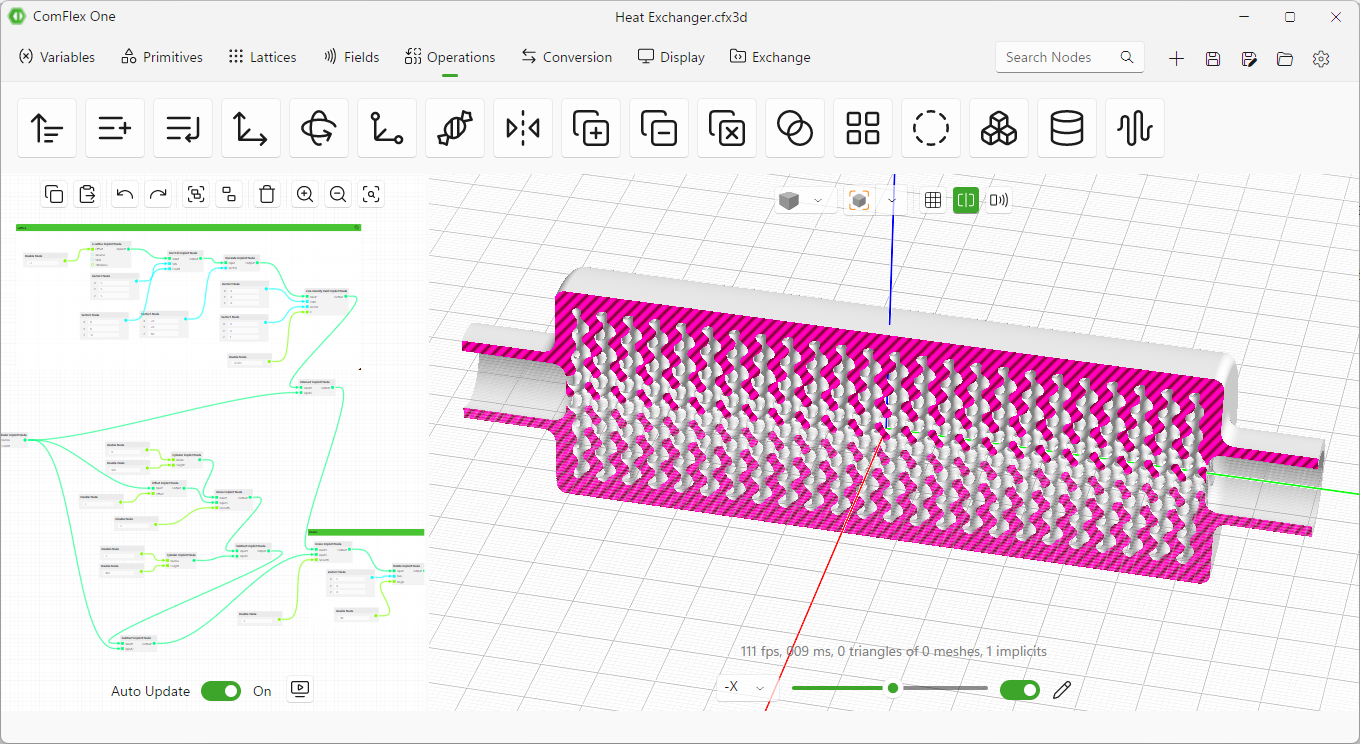Click the section plane position slider

coord(890,688)
